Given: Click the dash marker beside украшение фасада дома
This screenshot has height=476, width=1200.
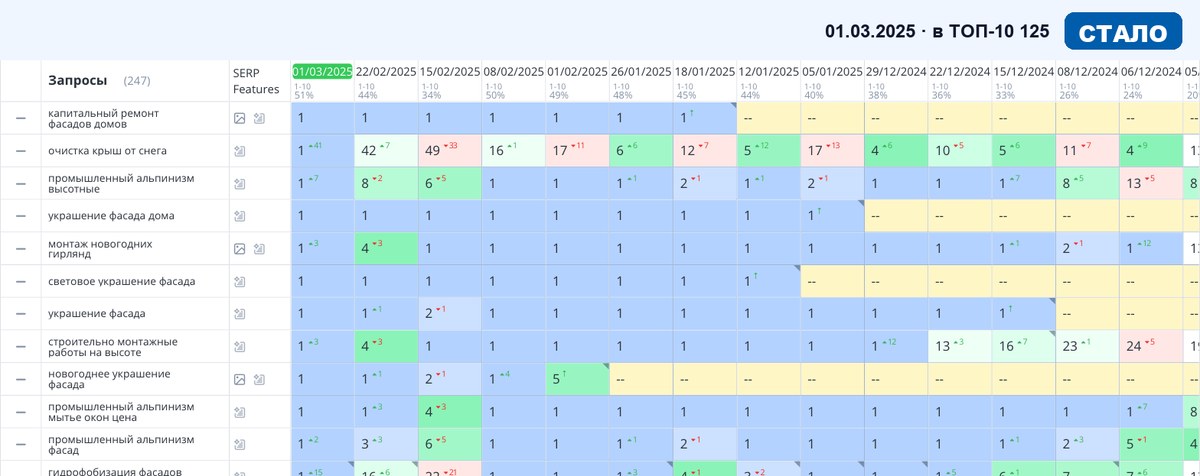Looking at the screenshot, I should tap(20, 216).
